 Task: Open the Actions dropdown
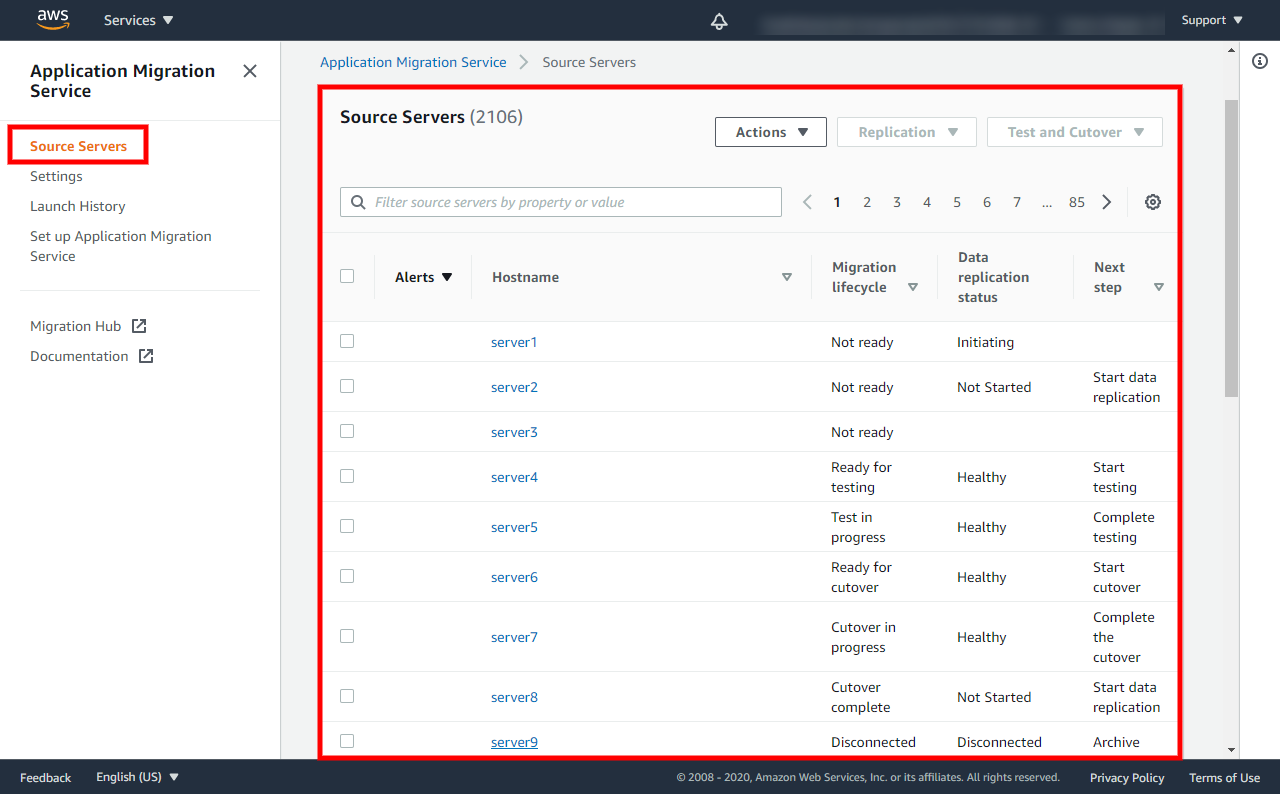coord(771,132)
